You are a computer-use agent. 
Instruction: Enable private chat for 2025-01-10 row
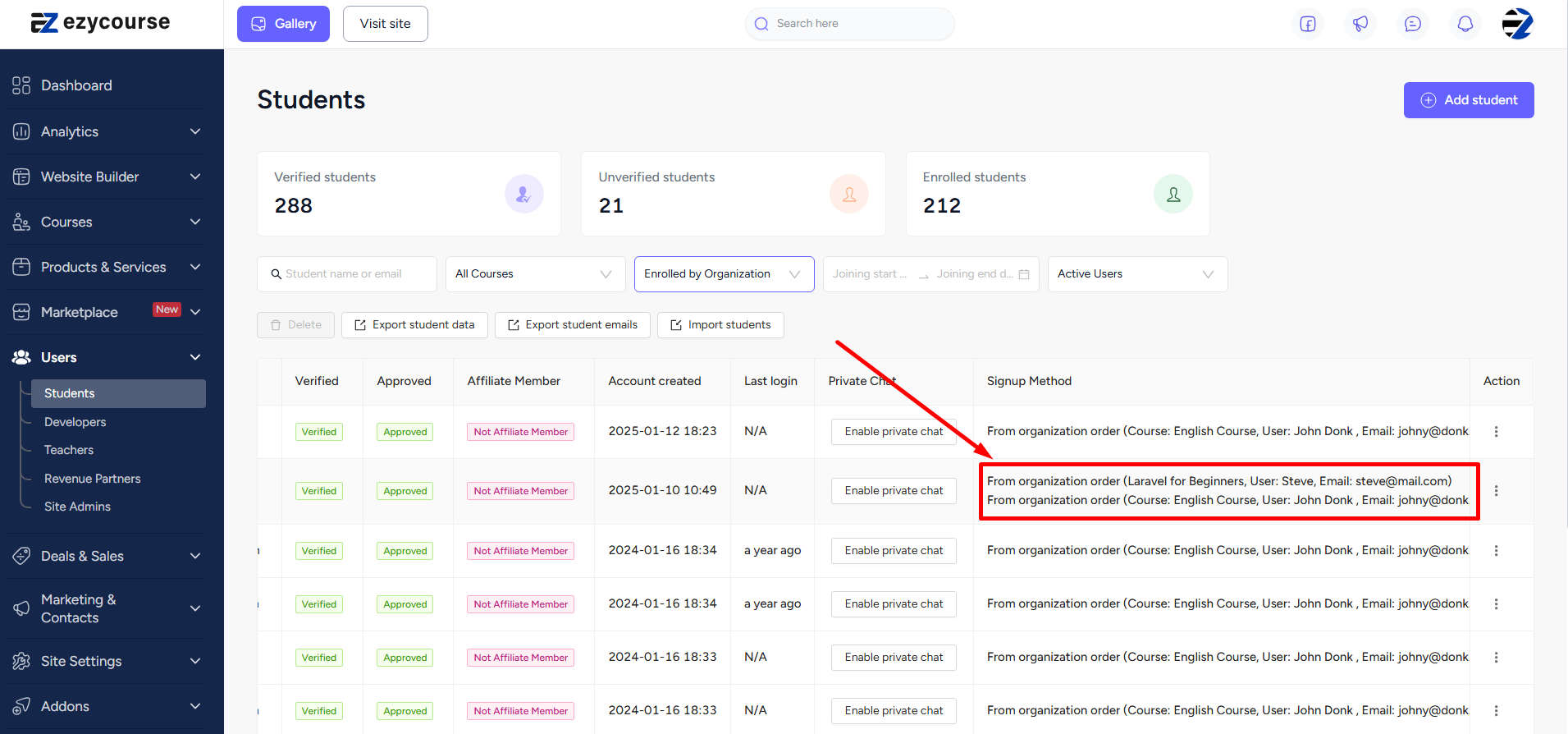click(x=894, y=491)
